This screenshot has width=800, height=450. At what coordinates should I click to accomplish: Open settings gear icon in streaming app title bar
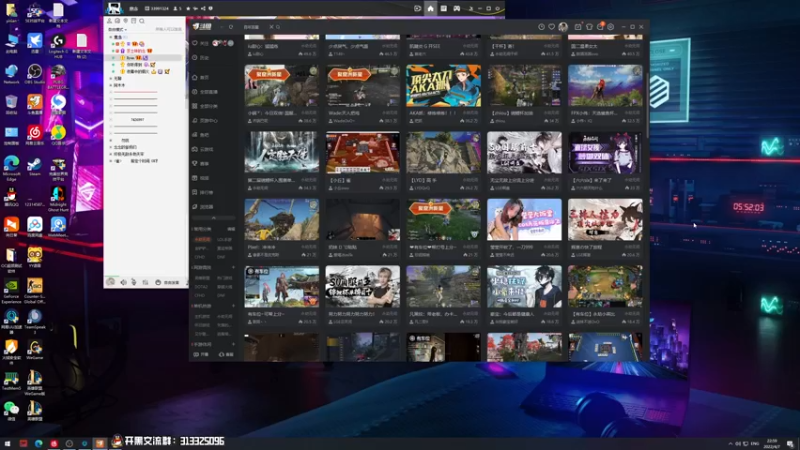point(611,27)
